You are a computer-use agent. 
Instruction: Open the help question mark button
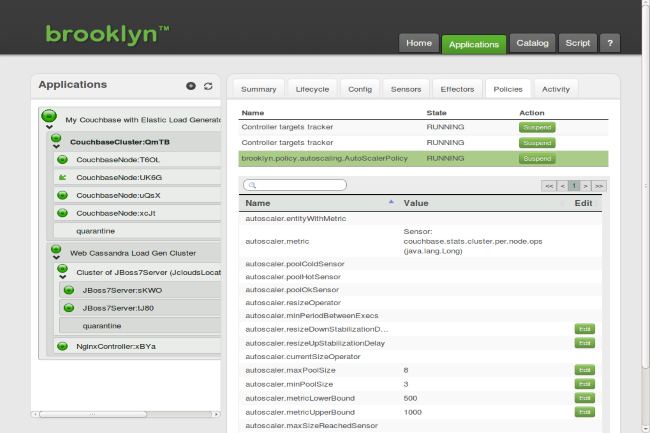[x=610, y=43]
